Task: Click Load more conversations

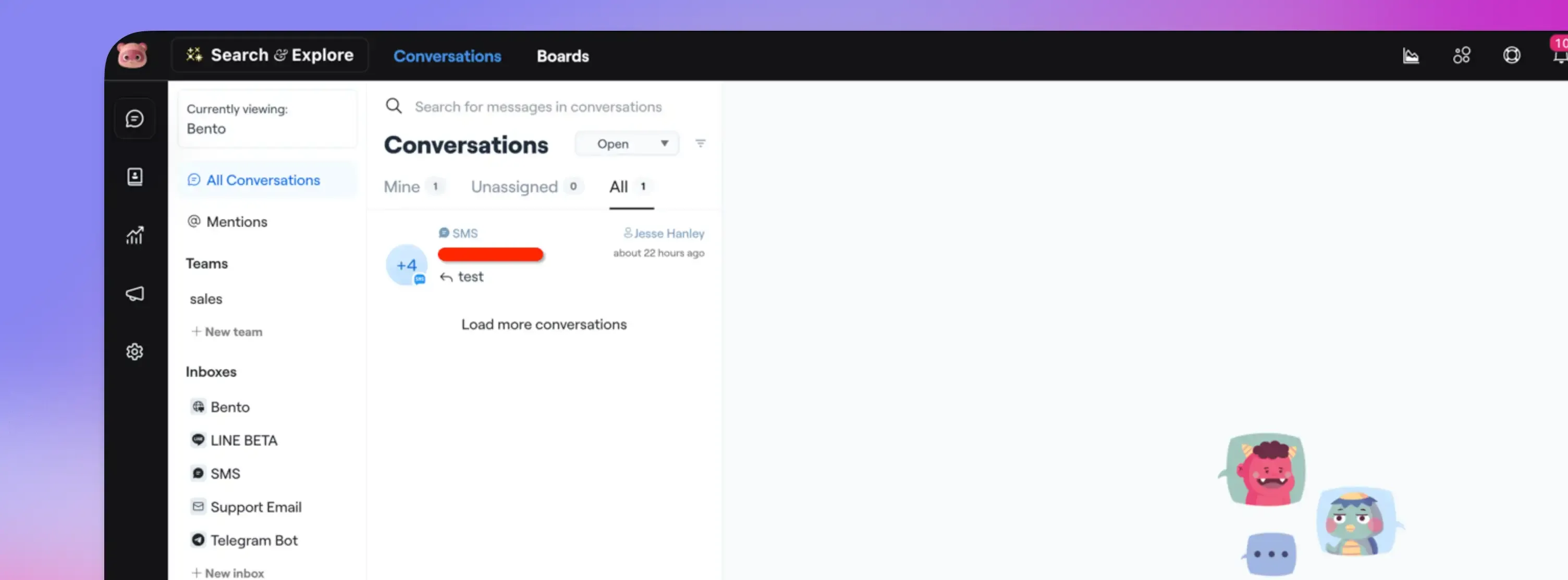Action: 544,324
